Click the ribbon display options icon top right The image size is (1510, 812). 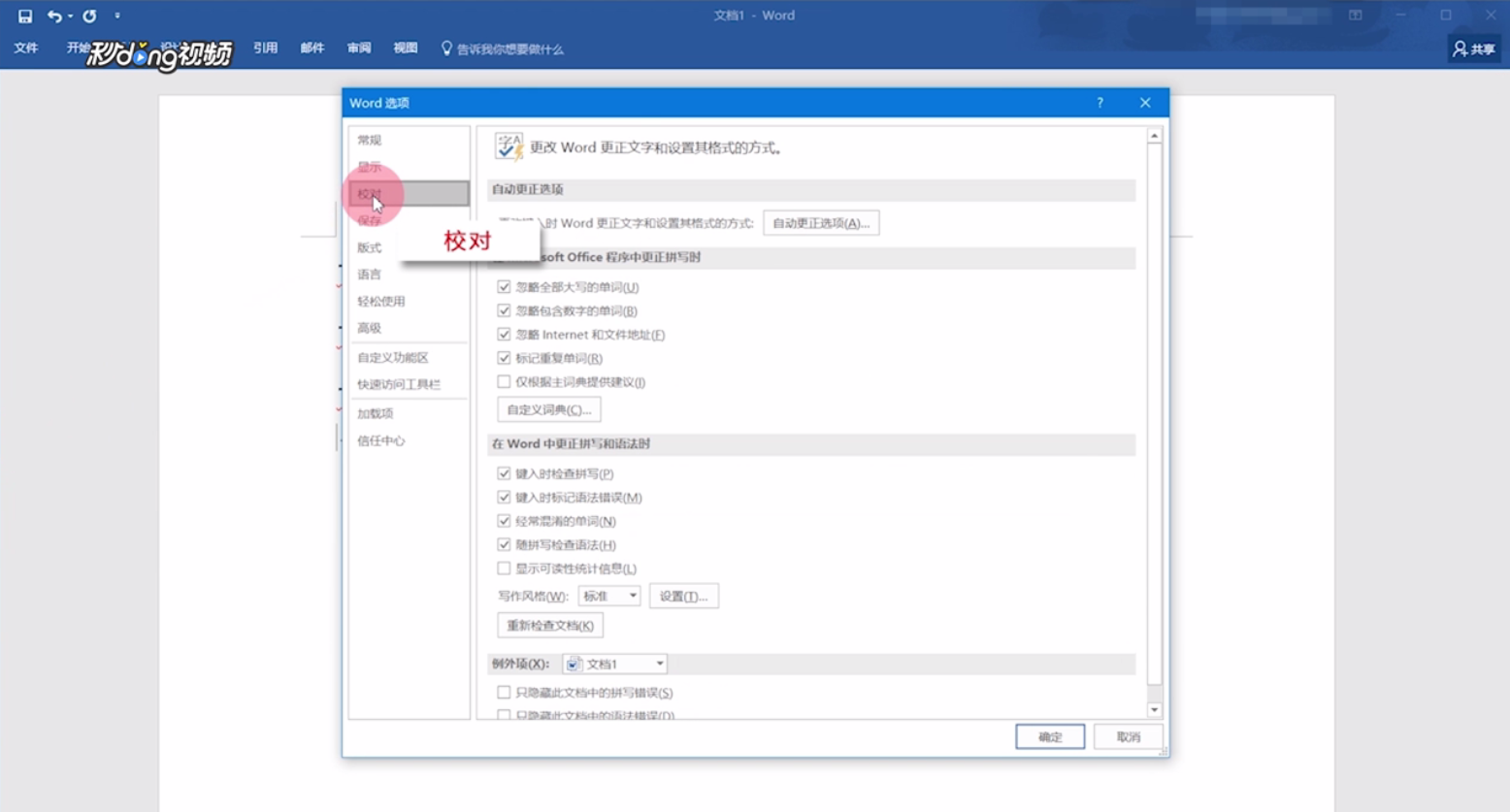pyautogui.click(x=1353, y=15)
